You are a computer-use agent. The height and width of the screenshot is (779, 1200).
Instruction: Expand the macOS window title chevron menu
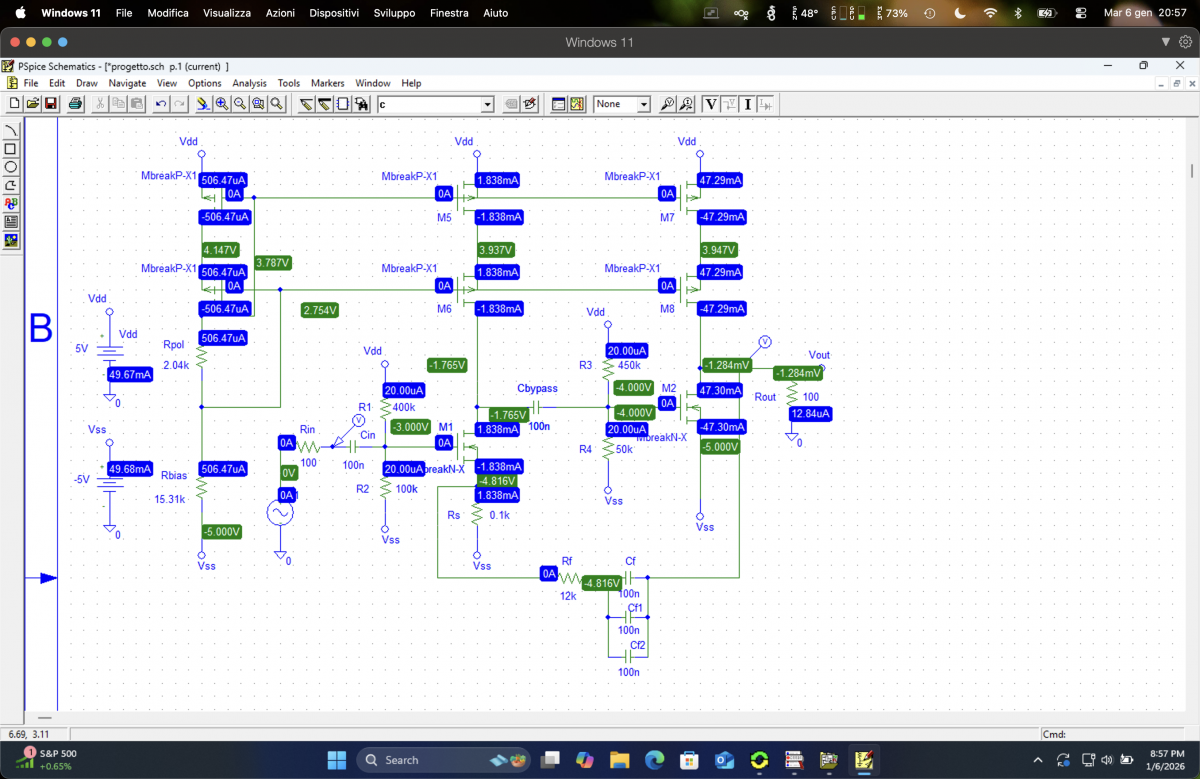pyautogui.click(x=1165, y=42)
